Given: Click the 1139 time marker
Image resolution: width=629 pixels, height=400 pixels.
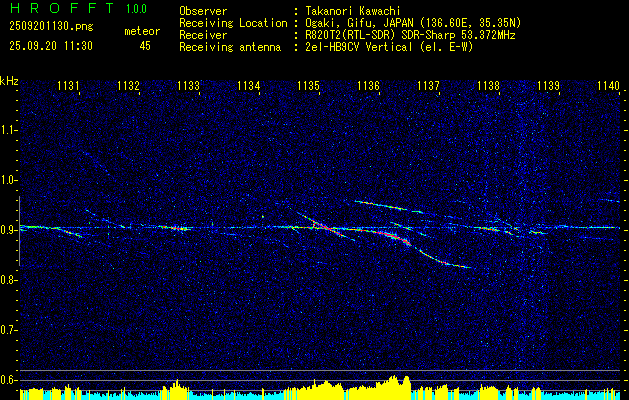Looking at the screenshot, I should pos(548,86).
